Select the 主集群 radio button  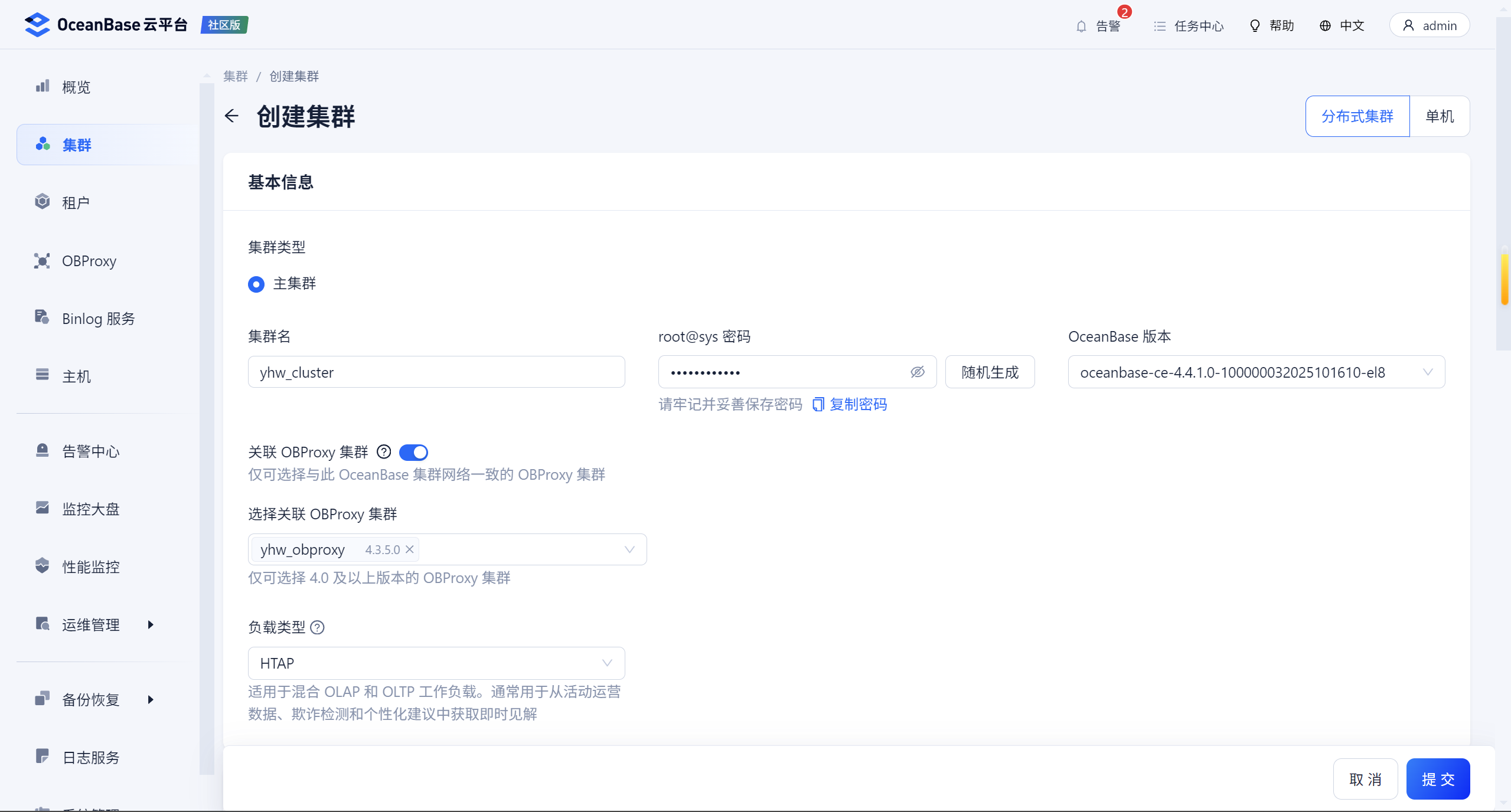coord(256,284)
